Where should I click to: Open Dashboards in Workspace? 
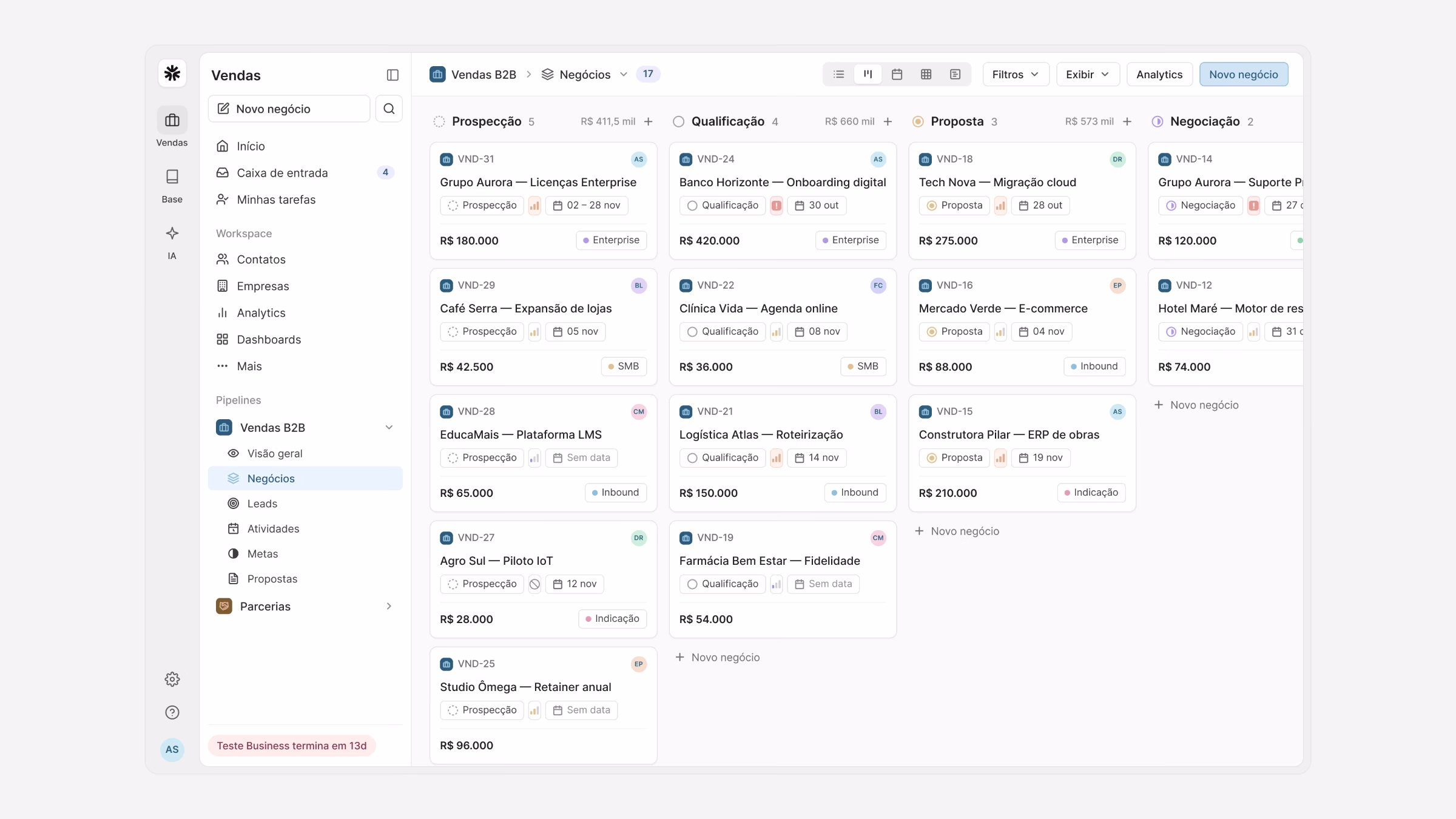click(x=305, y=339)
